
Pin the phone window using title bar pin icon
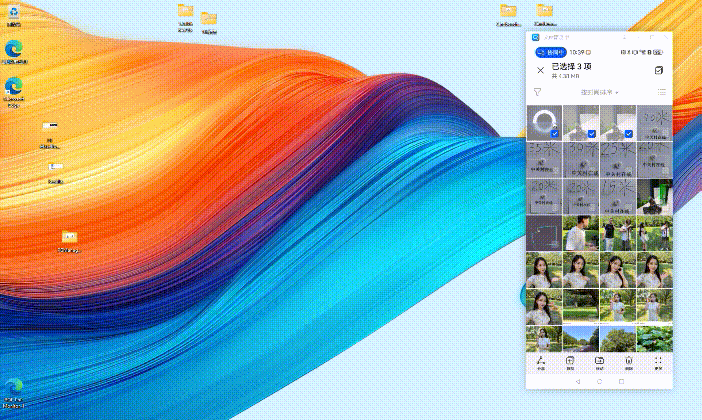point(625,38)
